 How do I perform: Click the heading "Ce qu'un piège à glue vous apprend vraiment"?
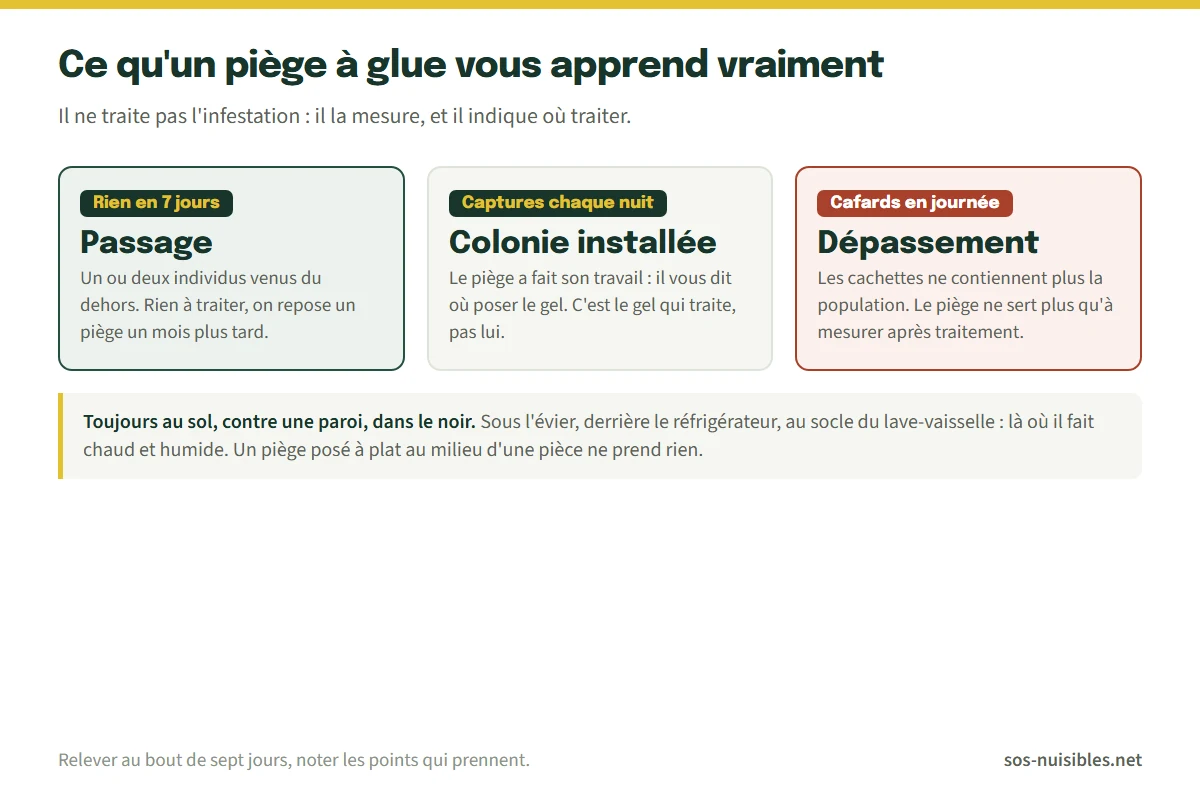(x=471, y=65)
